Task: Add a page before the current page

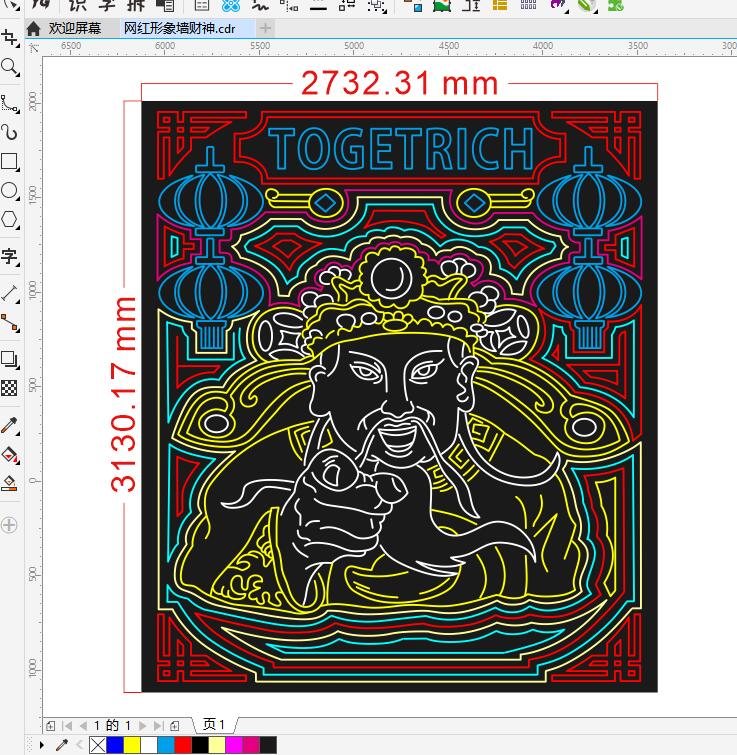Action: [50, 726]
